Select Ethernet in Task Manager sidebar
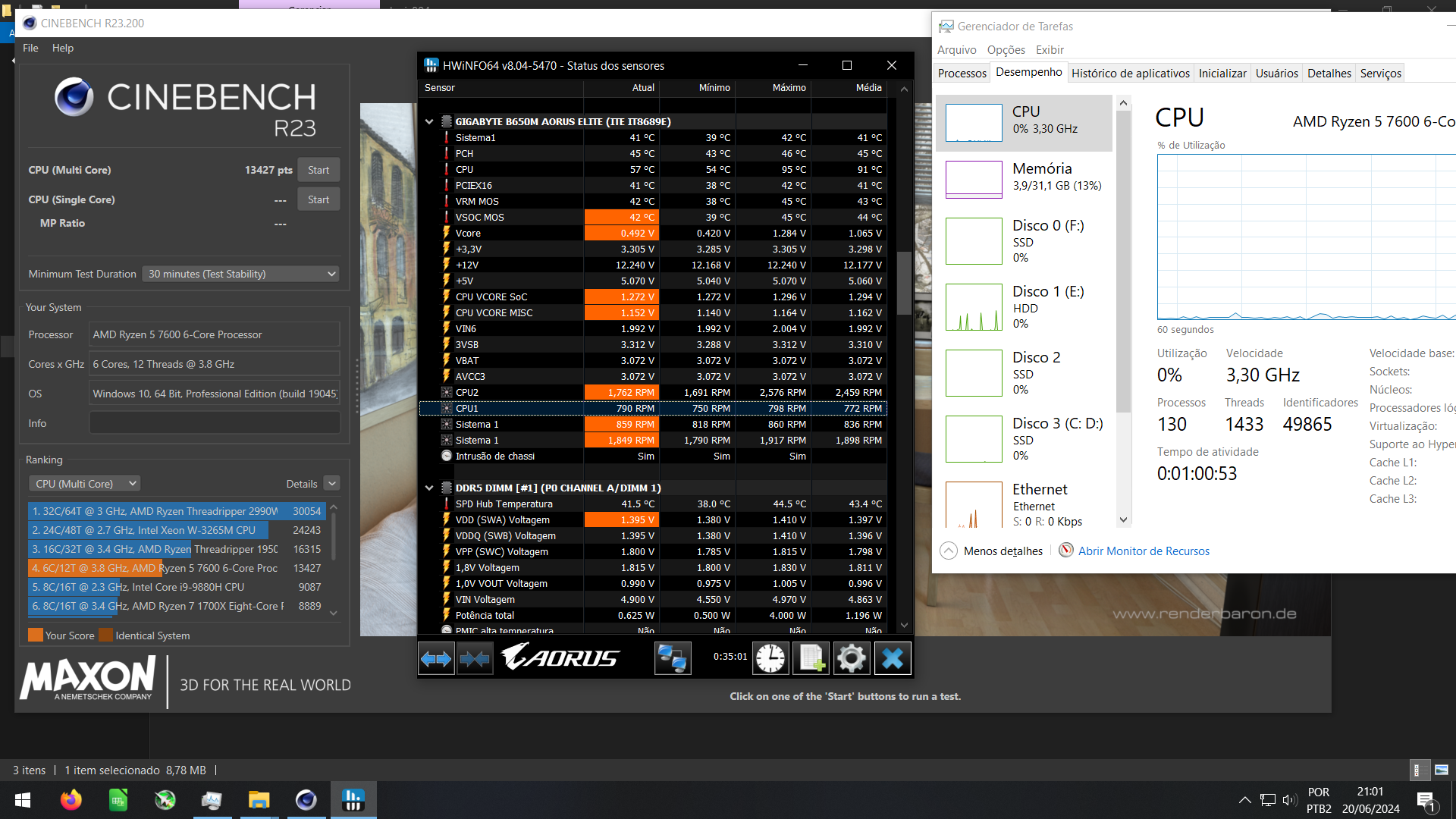The height and width of the screenshot is (819, 1456). click(x=1025, y=504)
